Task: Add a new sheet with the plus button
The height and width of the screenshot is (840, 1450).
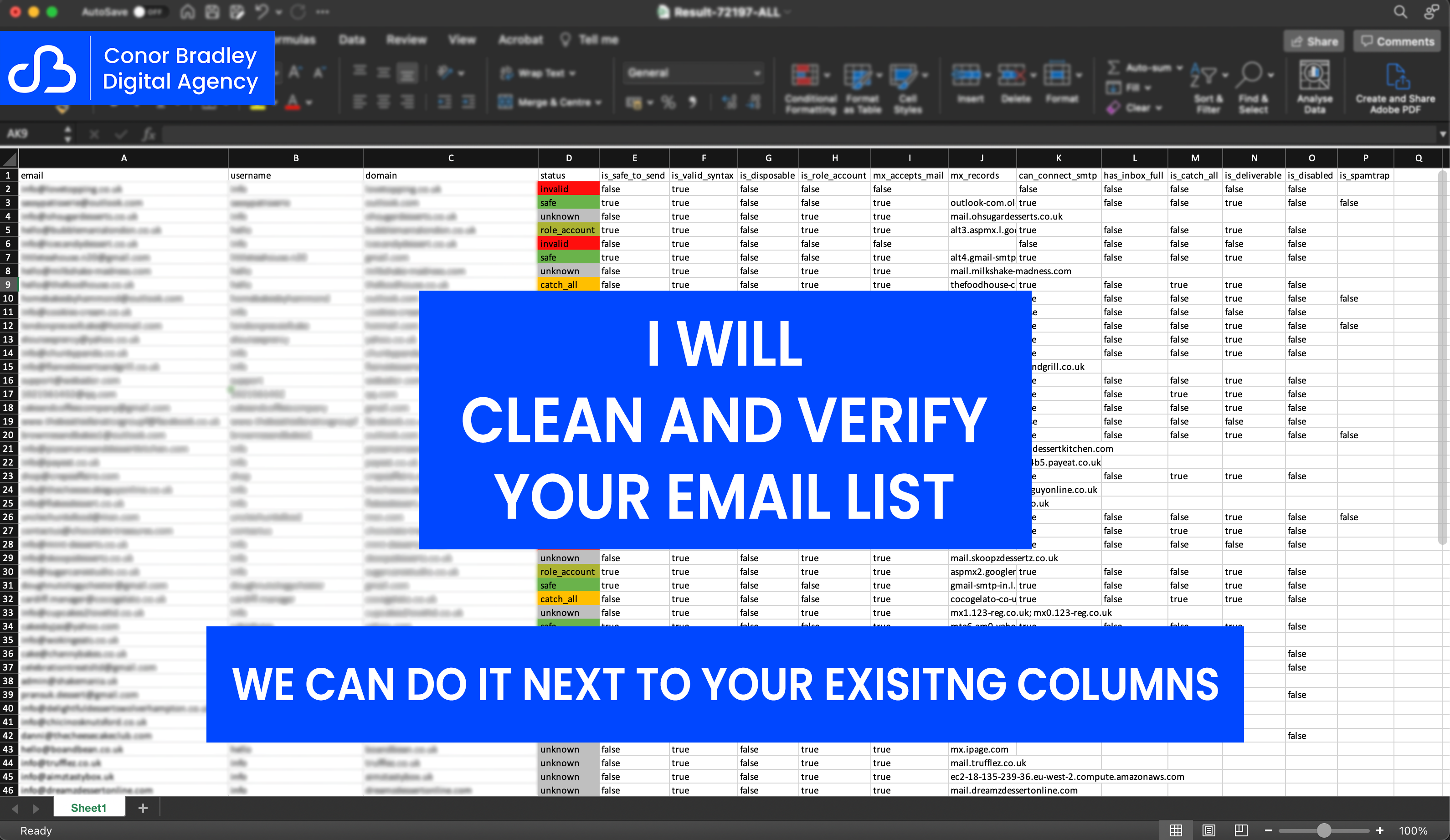Action: [x=142, y=808]
